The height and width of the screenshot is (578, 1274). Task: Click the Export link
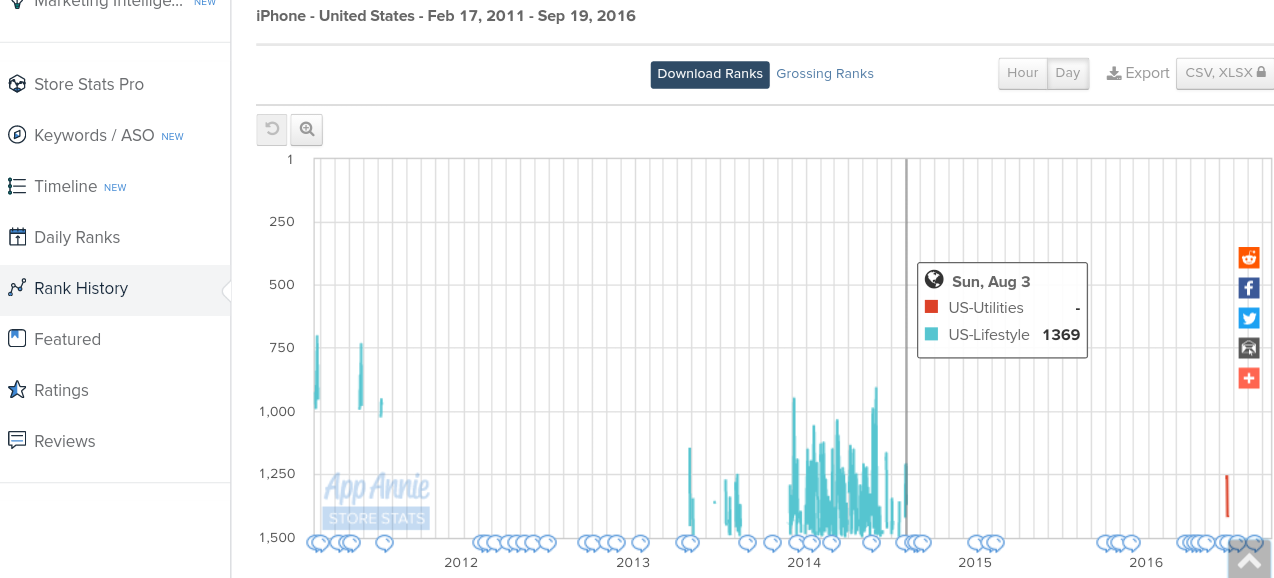coord(1138,73)
